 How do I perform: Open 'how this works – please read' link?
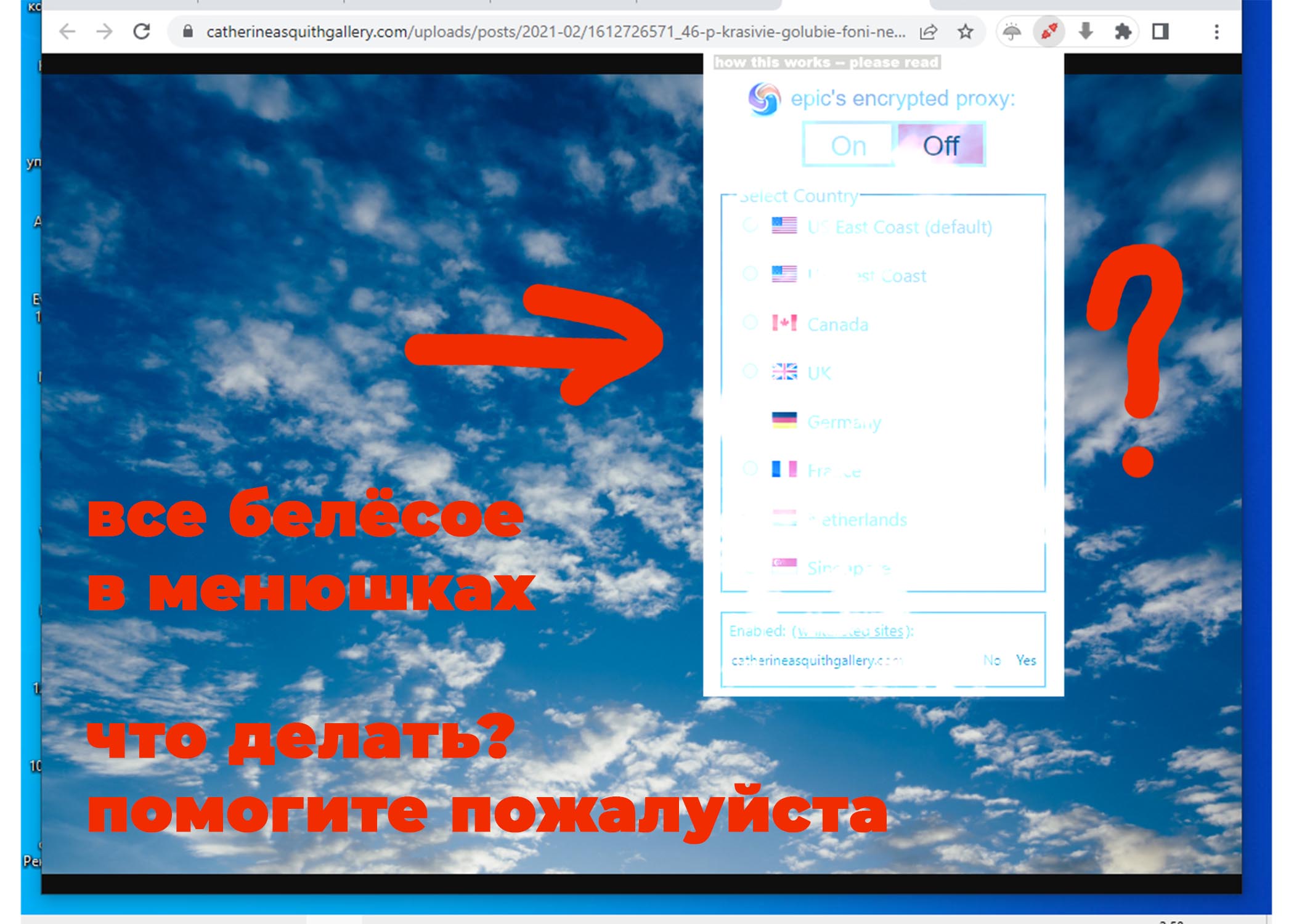(x=826, y=62)
